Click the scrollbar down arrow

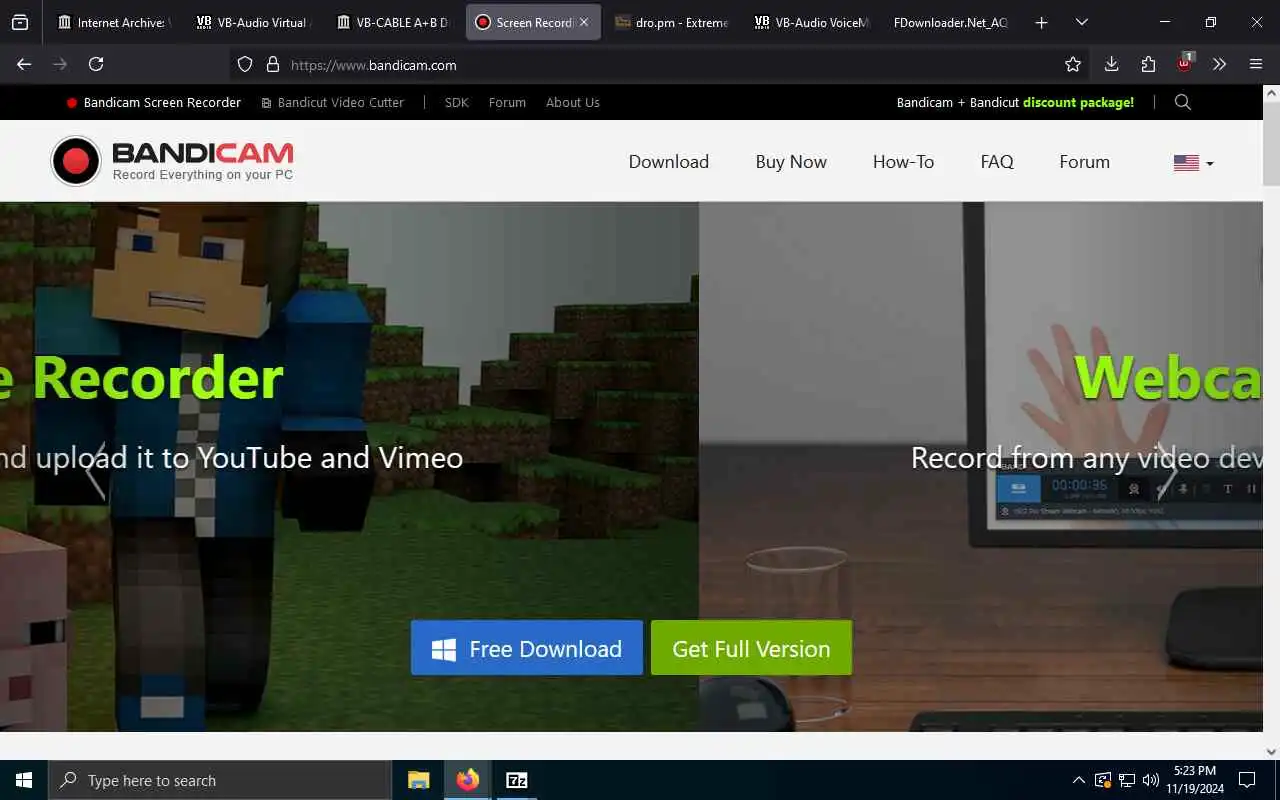tap(1271, 750)
